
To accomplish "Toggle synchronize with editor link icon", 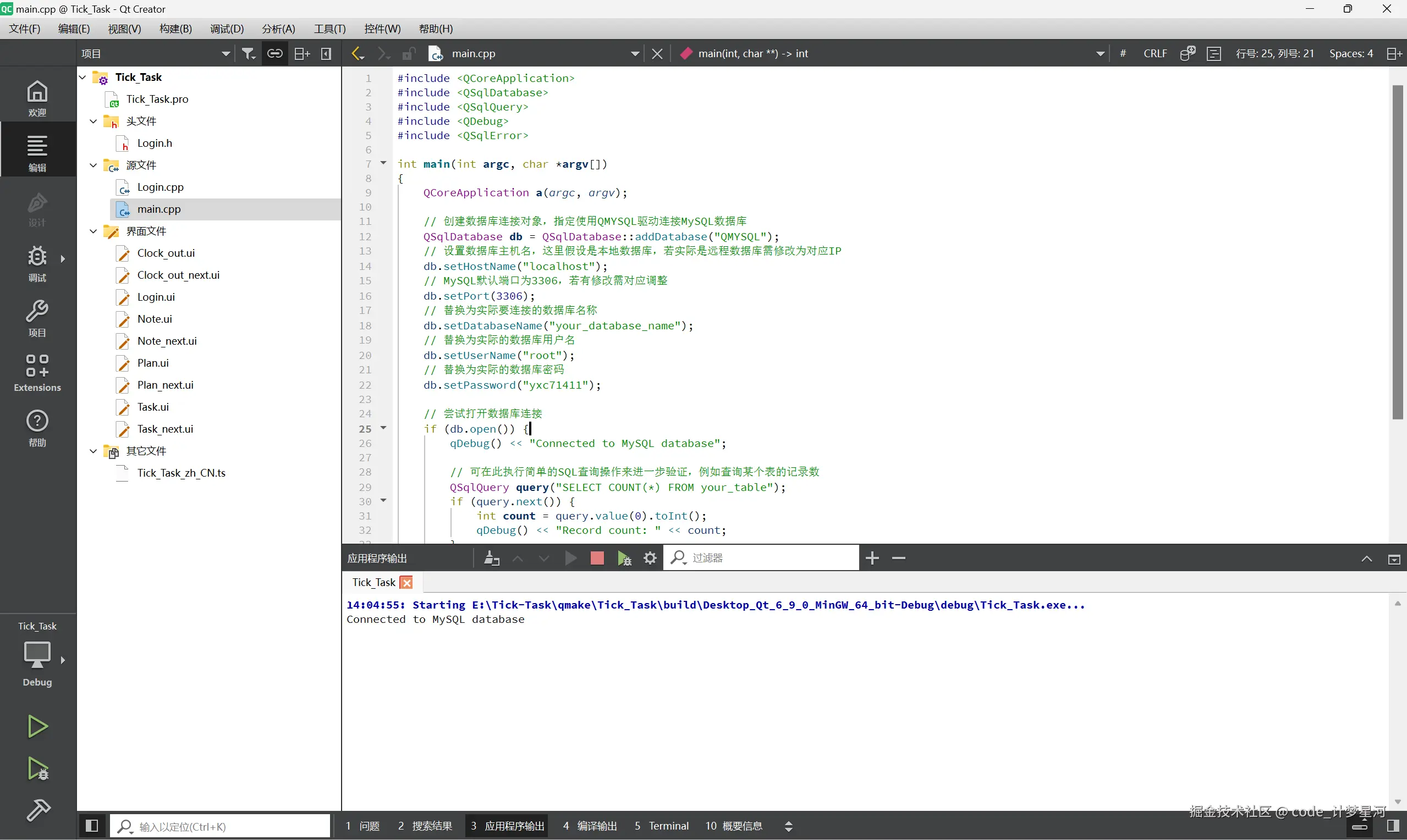I will 275,53.
